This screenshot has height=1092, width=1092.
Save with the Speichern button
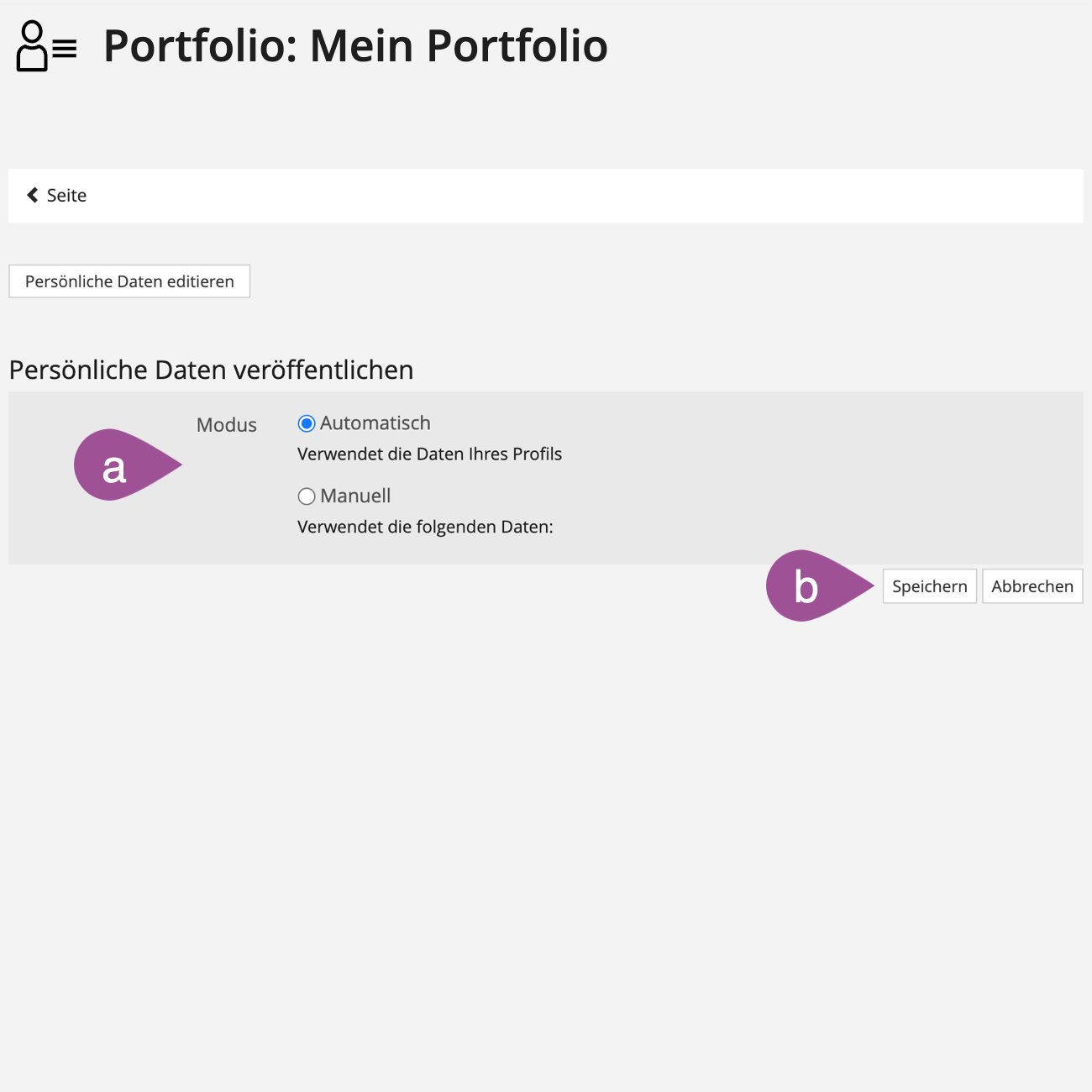point(929,586)
